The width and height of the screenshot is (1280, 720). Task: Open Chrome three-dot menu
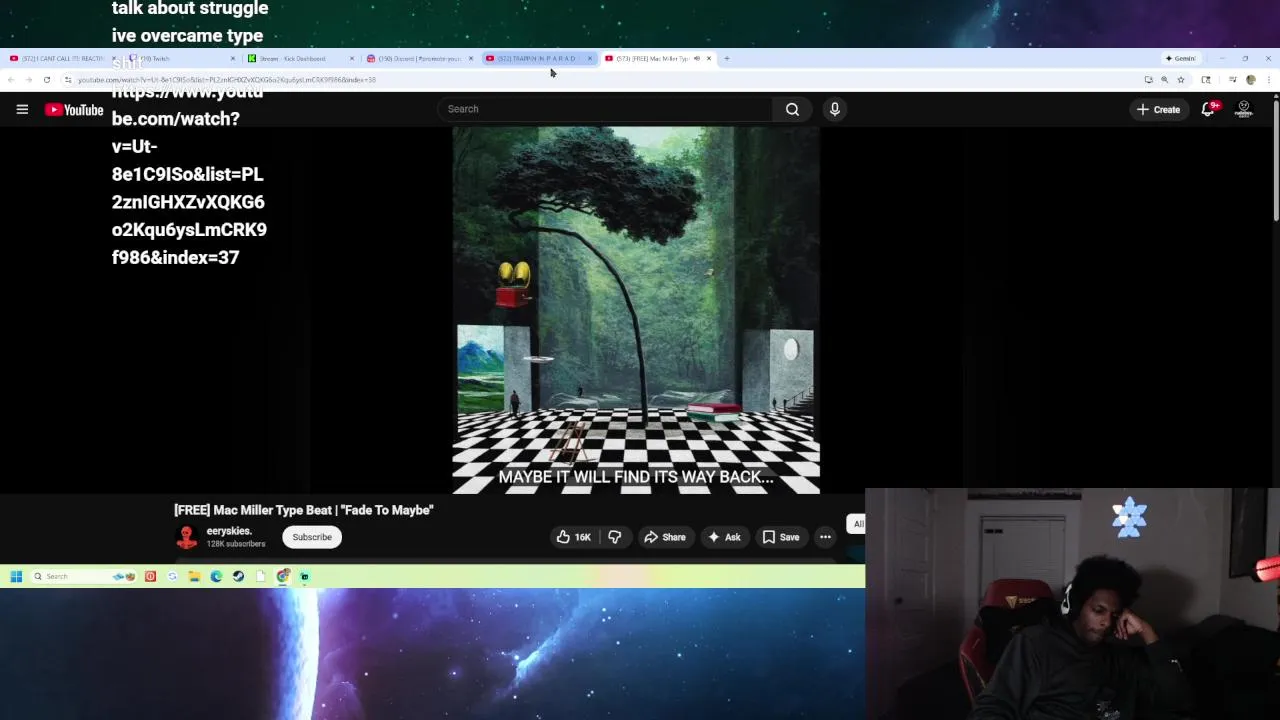point(1268,79)
